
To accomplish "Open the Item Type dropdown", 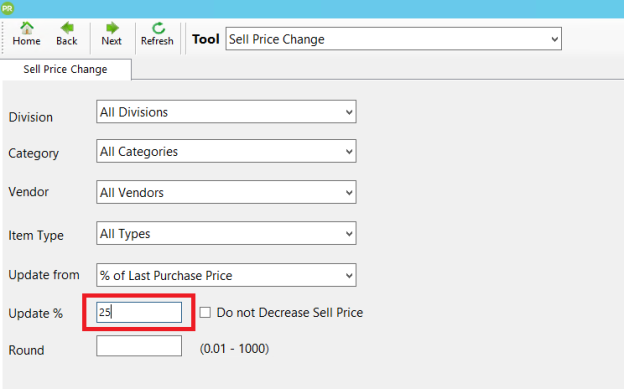I will tap(226, 233).
